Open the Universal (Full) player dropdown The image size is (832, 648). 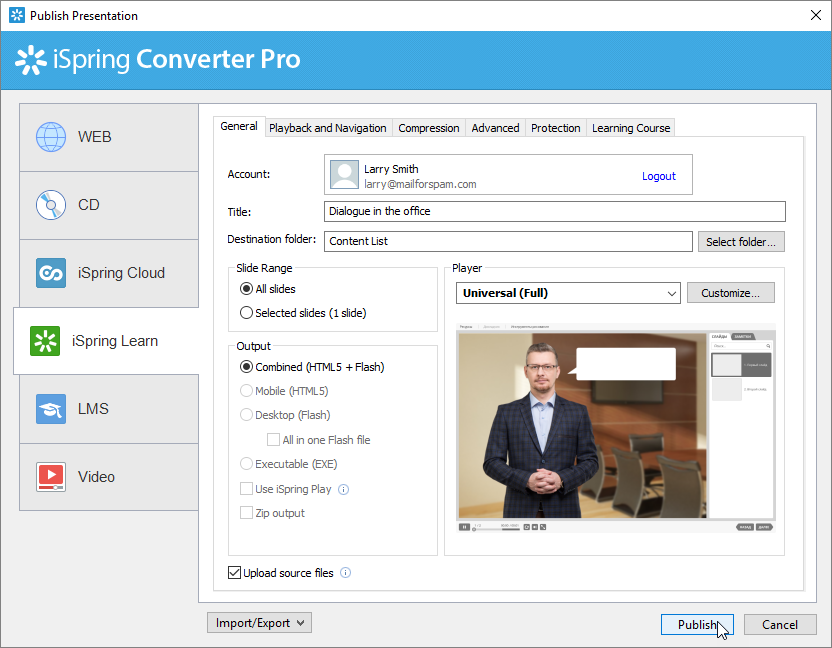[x=568, y=293]
